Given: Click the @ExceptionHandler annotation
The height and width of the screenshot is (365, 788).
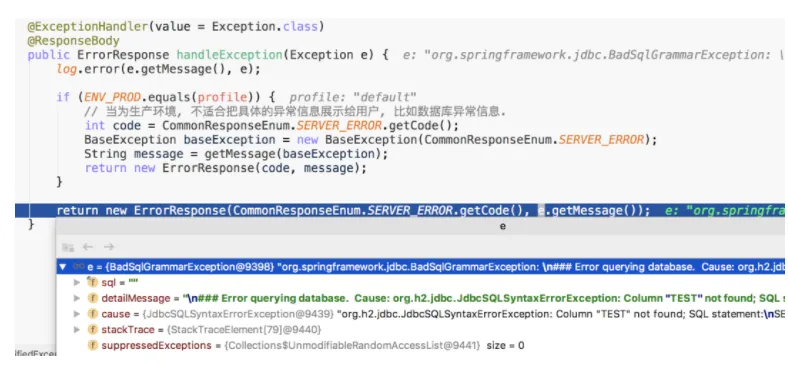Looking at the screenshot, I should coord(88,26).
